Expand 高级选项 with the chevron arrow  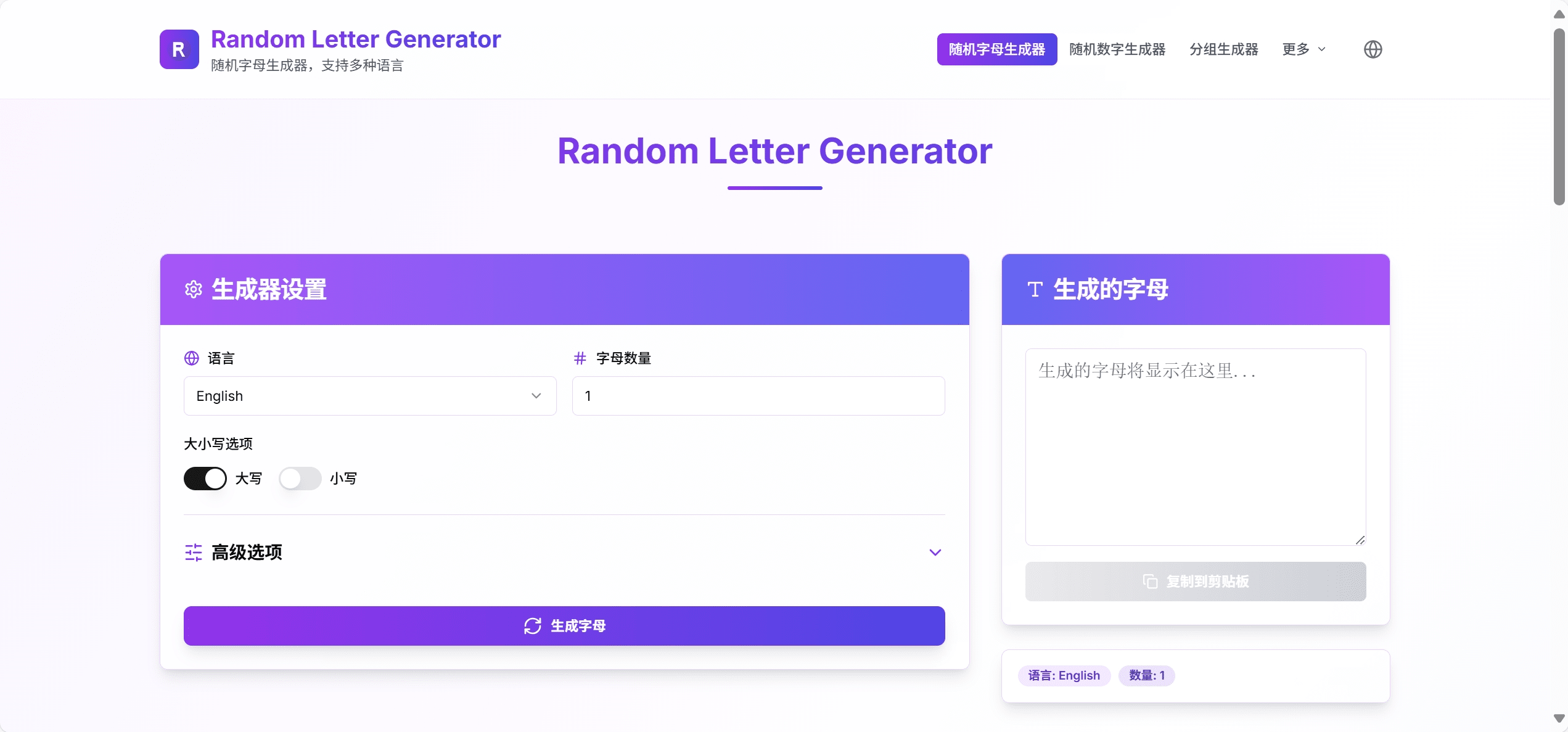tap(935, 553)
